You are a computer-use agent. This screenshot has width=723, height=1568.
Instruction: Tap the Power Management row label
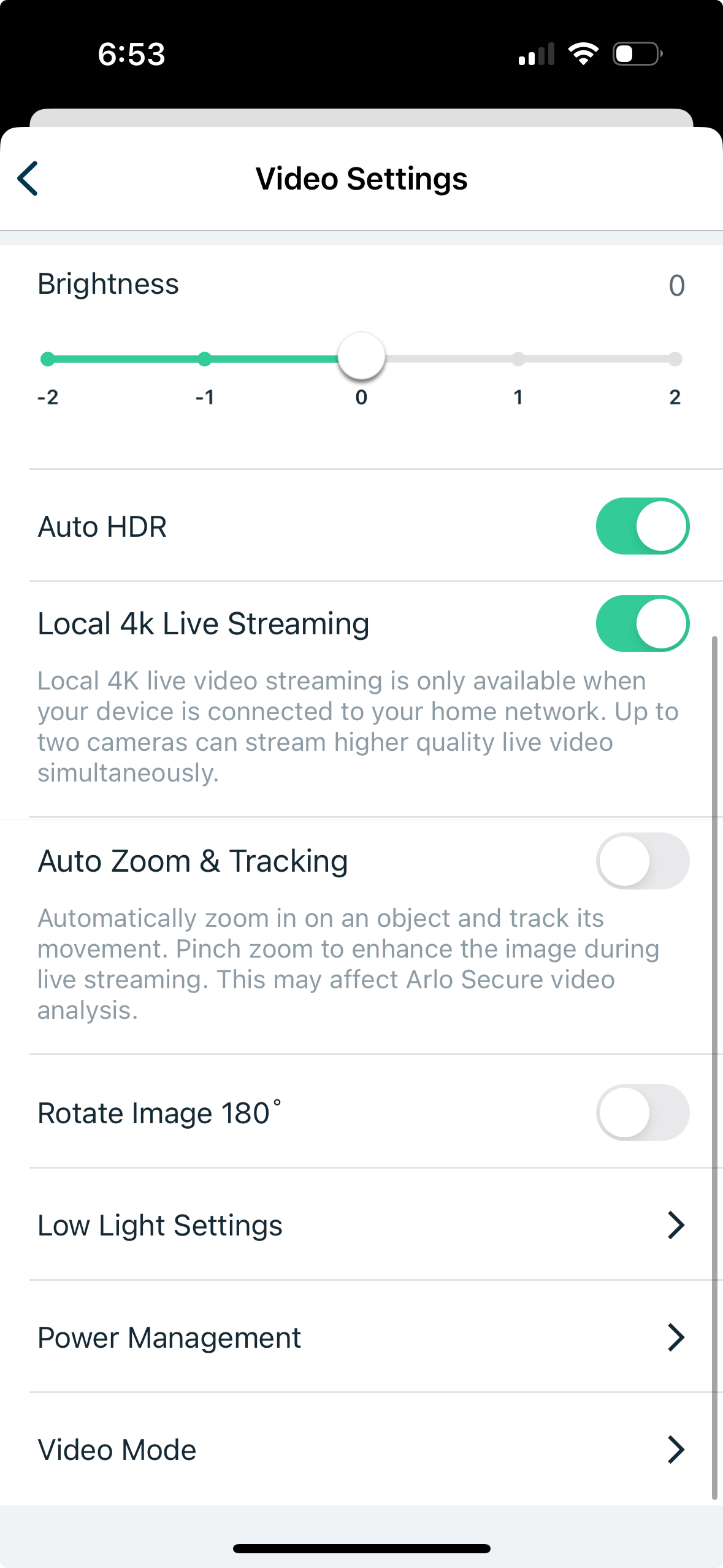[169, 1337]
